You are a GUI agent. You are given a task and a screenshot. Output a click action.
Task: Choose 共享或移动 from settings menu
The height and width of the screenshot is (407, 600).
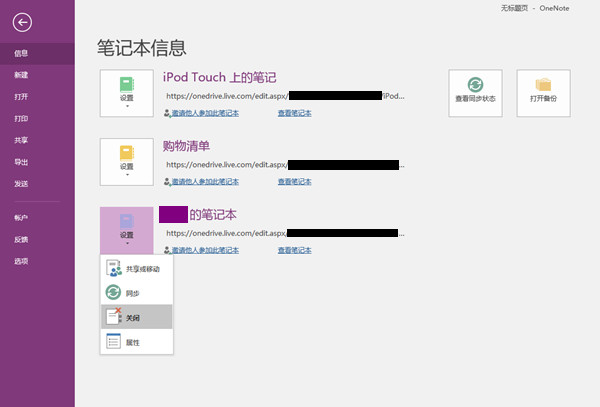(x=137, y=269)
